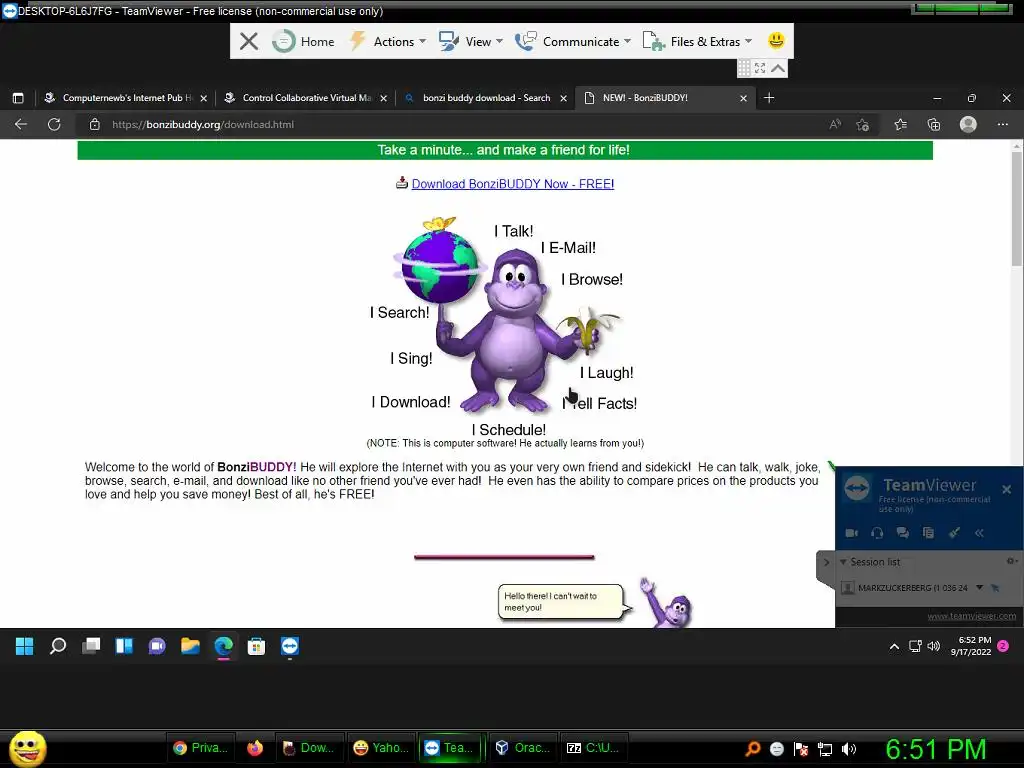The image size is (1024, 768).
Task: Collapse the TeamViewer toolbar with up chevron
Action: tap(778, 67)
